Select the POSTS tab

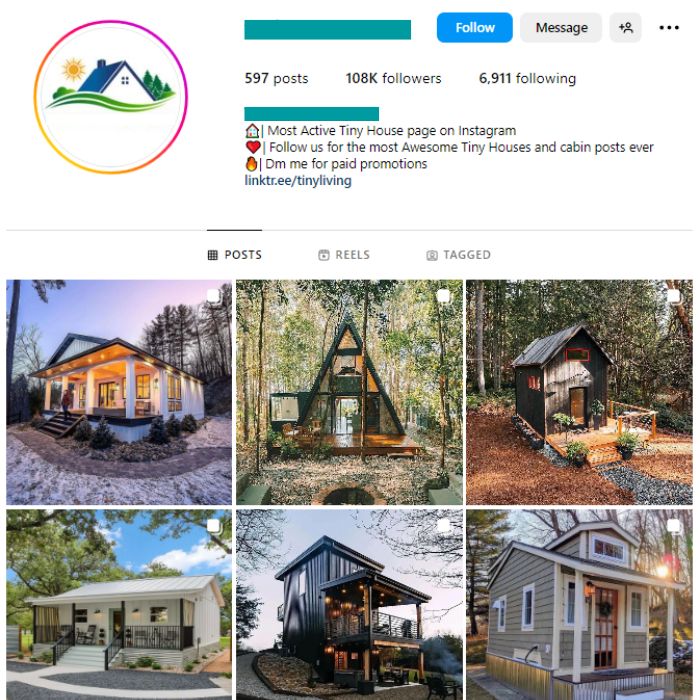(x=235, y=255)
